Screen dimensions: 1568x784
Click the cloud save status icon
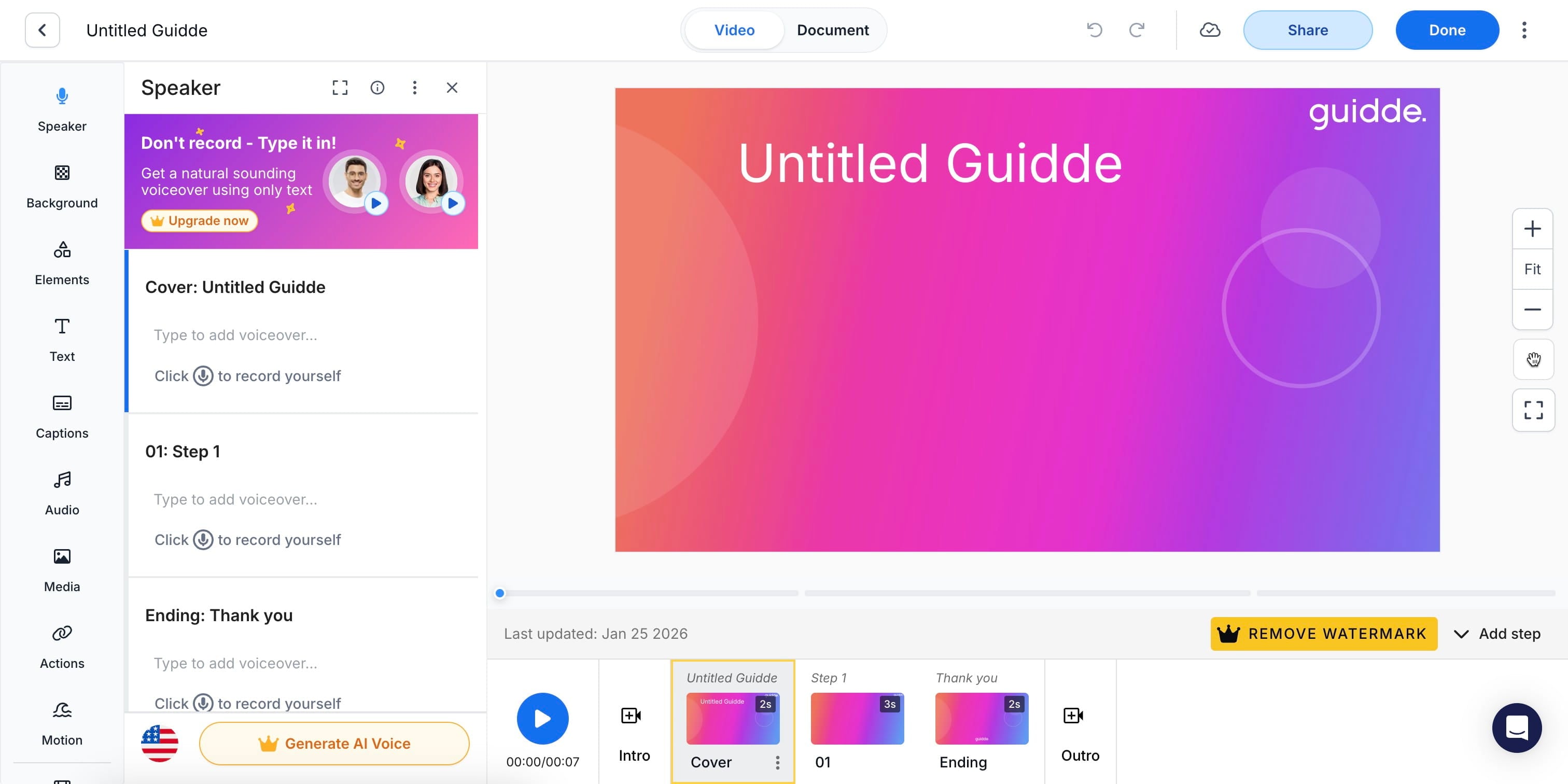coord(1210,30)
